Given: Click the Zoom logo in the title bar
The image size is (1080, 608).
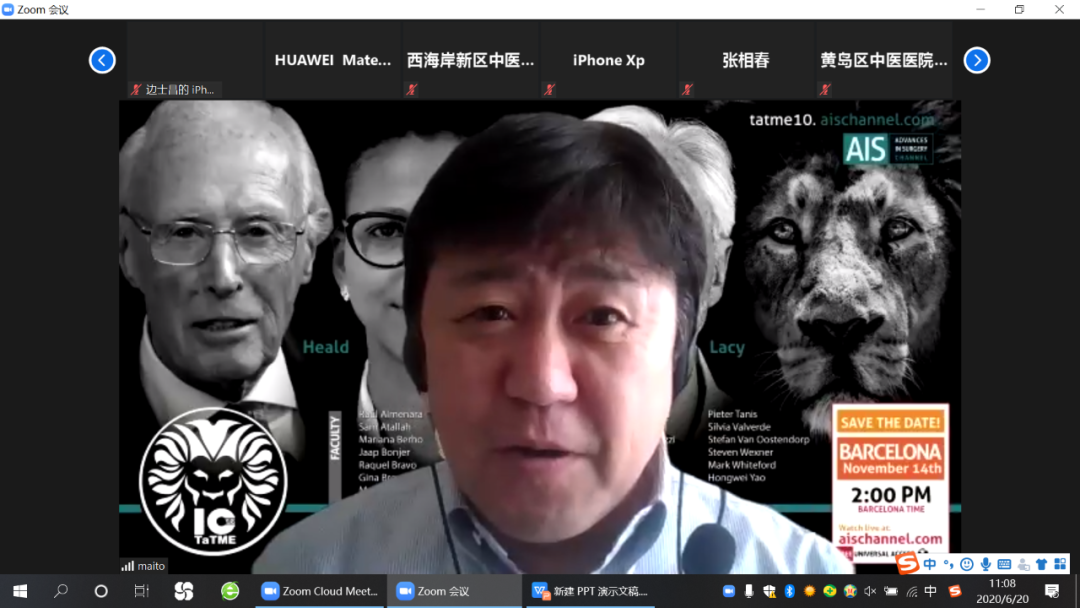Looking at the screenshot, I should [8, 10].
